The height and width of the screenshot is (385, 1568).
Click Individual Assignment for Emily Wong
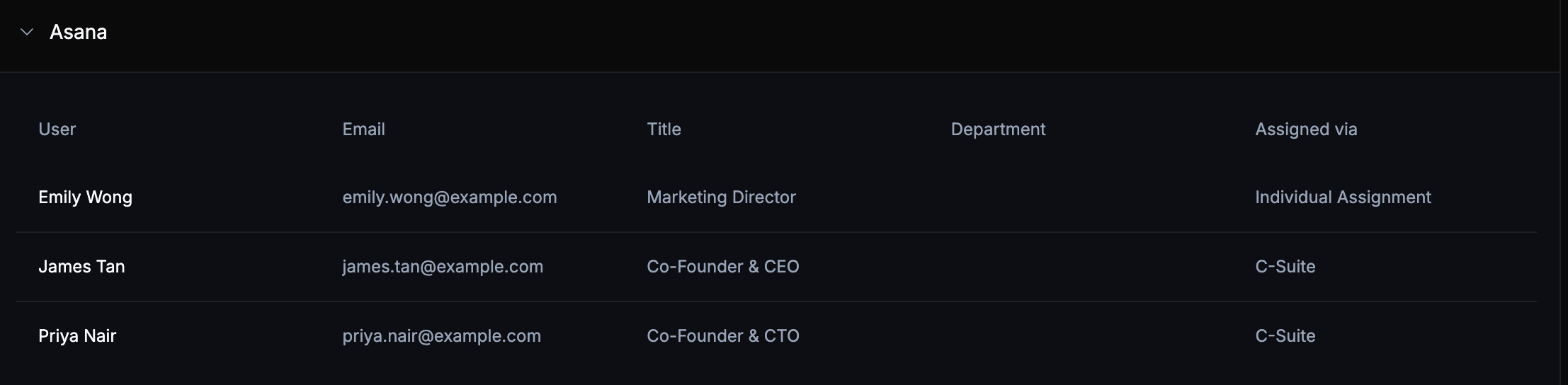1343,197
